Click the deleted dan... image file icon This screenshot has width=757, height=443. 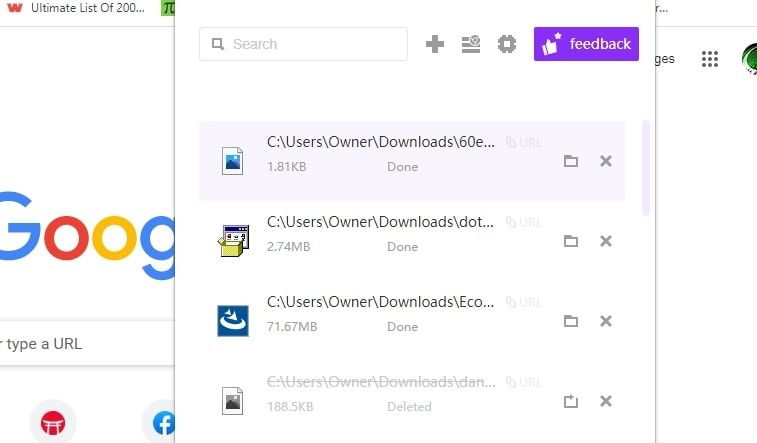click(x=232, y=401)
